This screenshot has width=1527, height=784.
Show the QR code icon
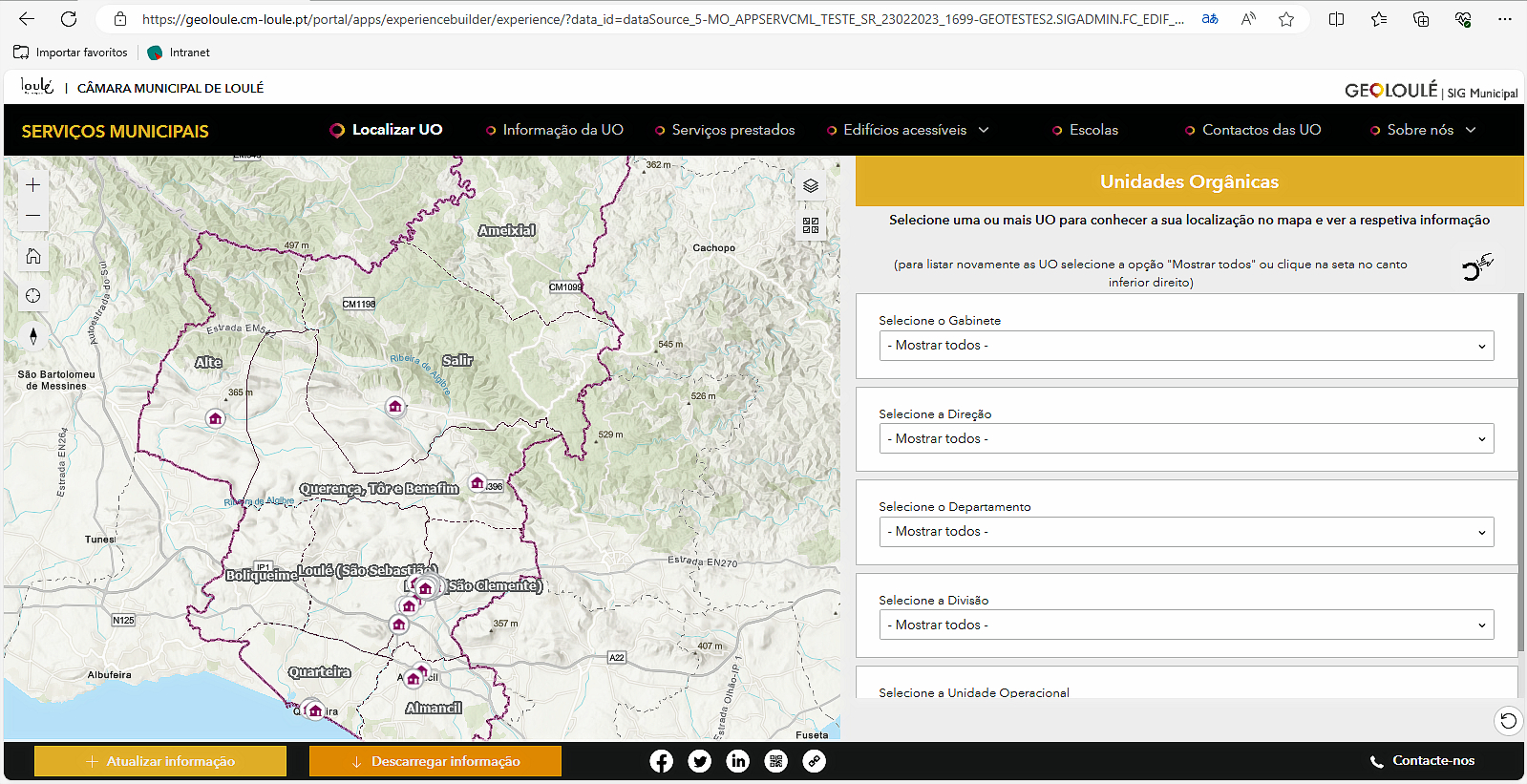point(775,761)
